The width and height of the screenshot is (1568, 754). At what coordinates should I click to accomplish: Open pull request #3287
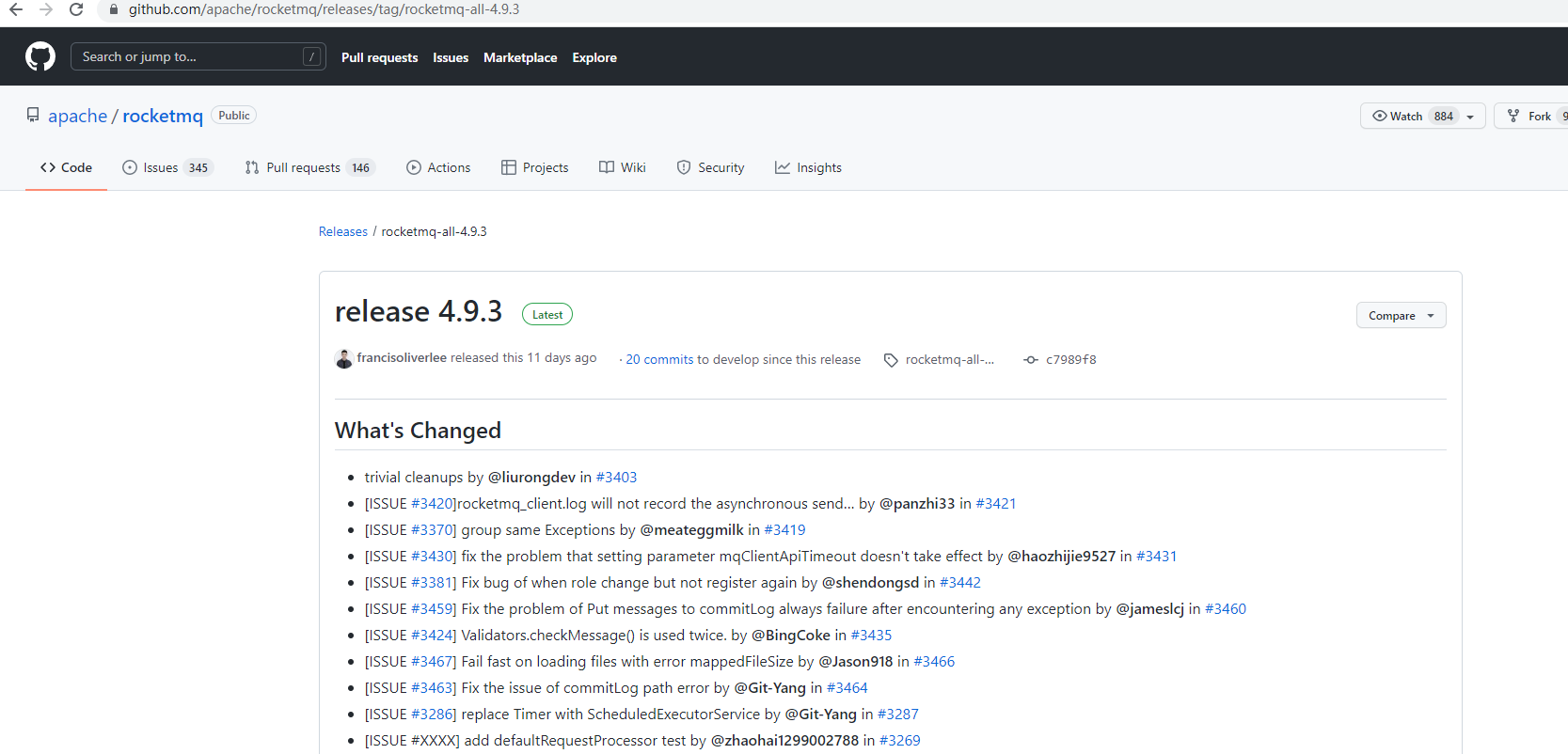(x=898, y=715)
